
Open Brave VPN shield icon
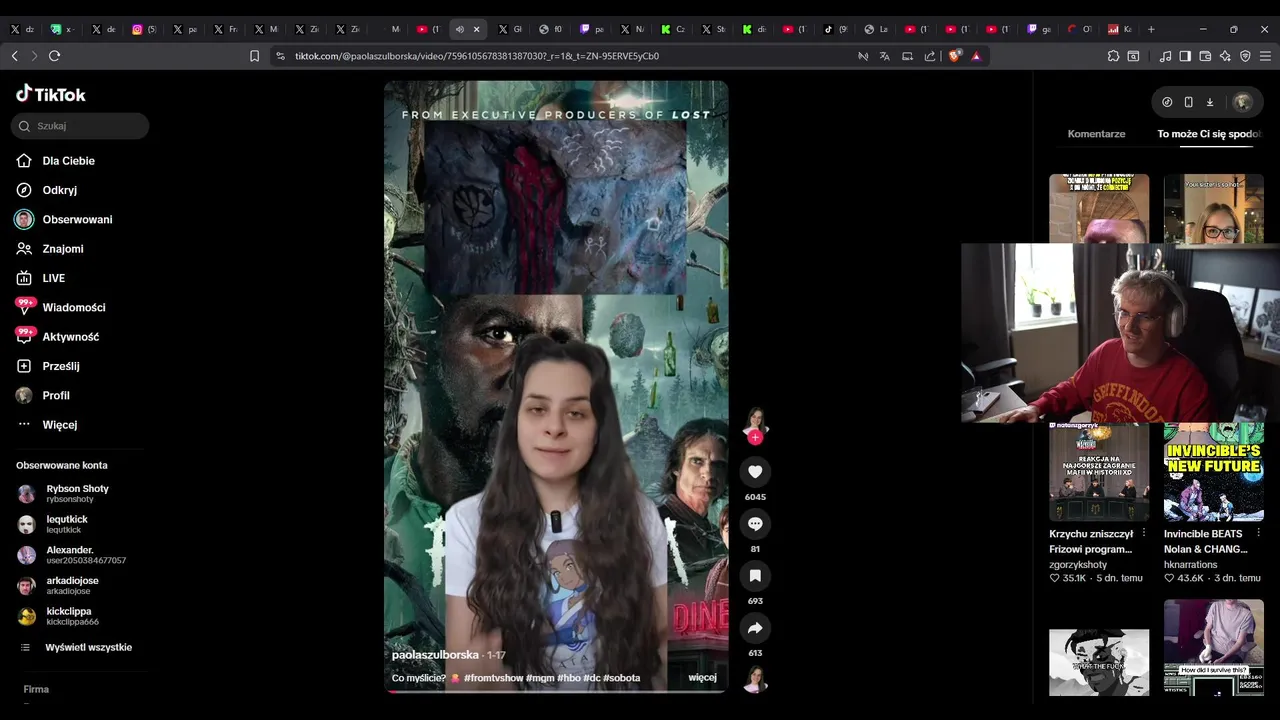(1245, 56)
